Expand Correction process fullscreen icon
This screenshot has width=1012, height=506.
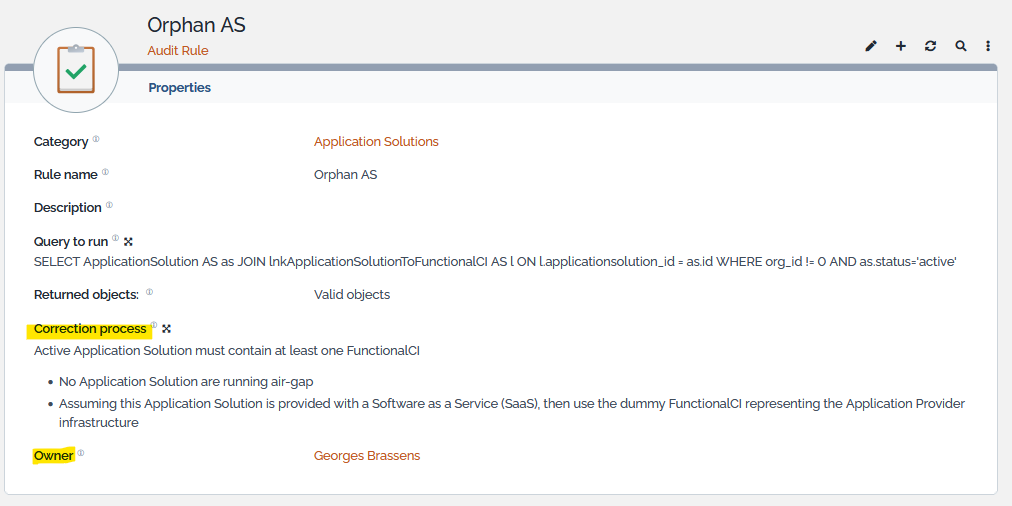[x=167, y=329]
